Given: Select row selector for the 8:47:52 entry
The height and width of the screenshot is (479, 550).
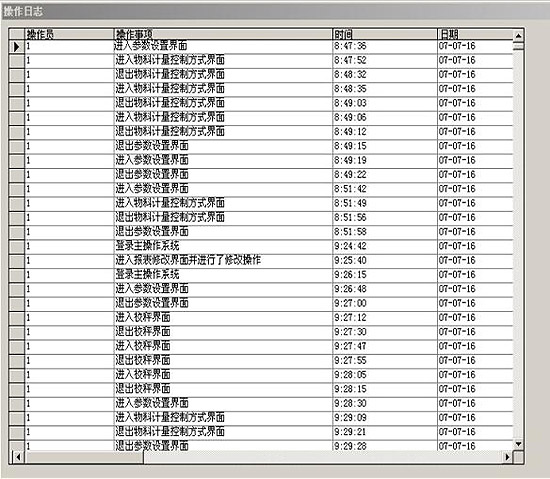Looking at the screenshot, I should (16, 61).
